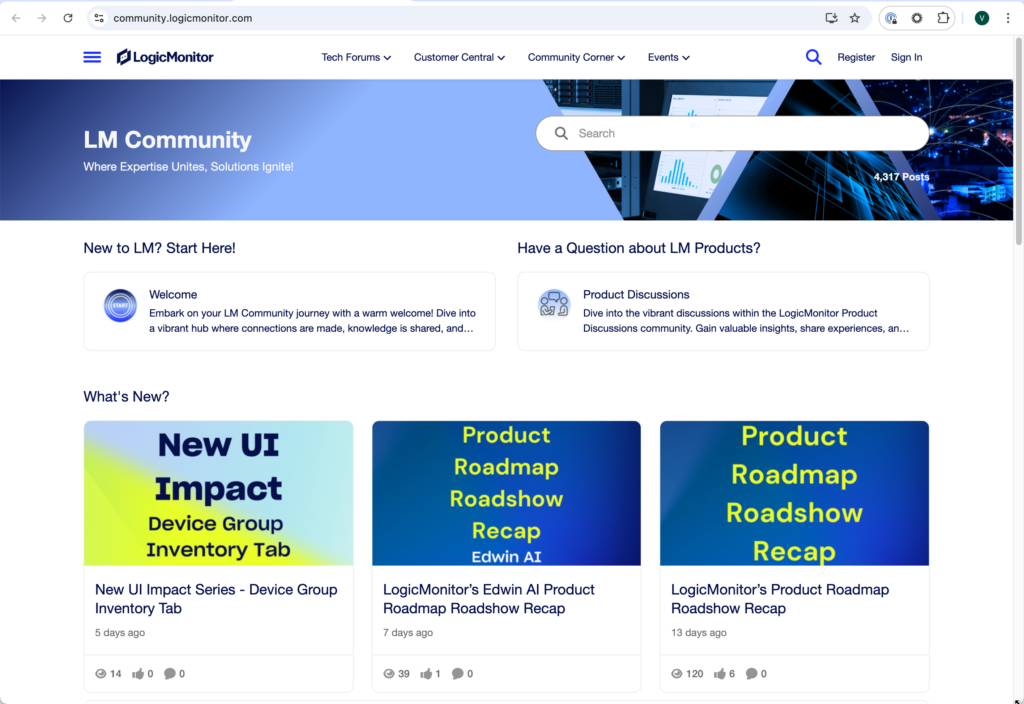Bookmark the page with the star icon

point(854,17)
